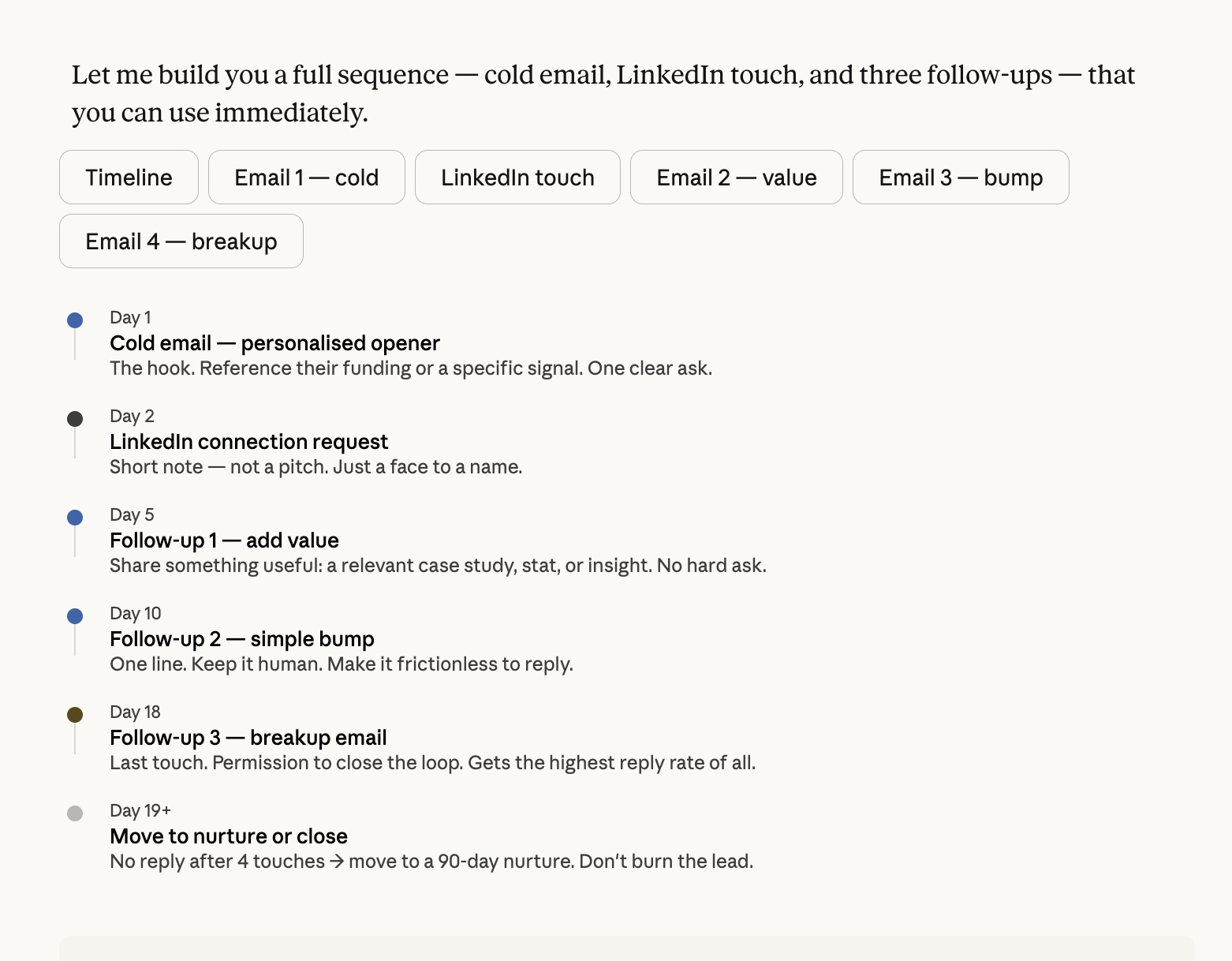The image size is (1232, 961).
Task: Click the "LinkedIn connection request" heading
Action: coord(248,442)
